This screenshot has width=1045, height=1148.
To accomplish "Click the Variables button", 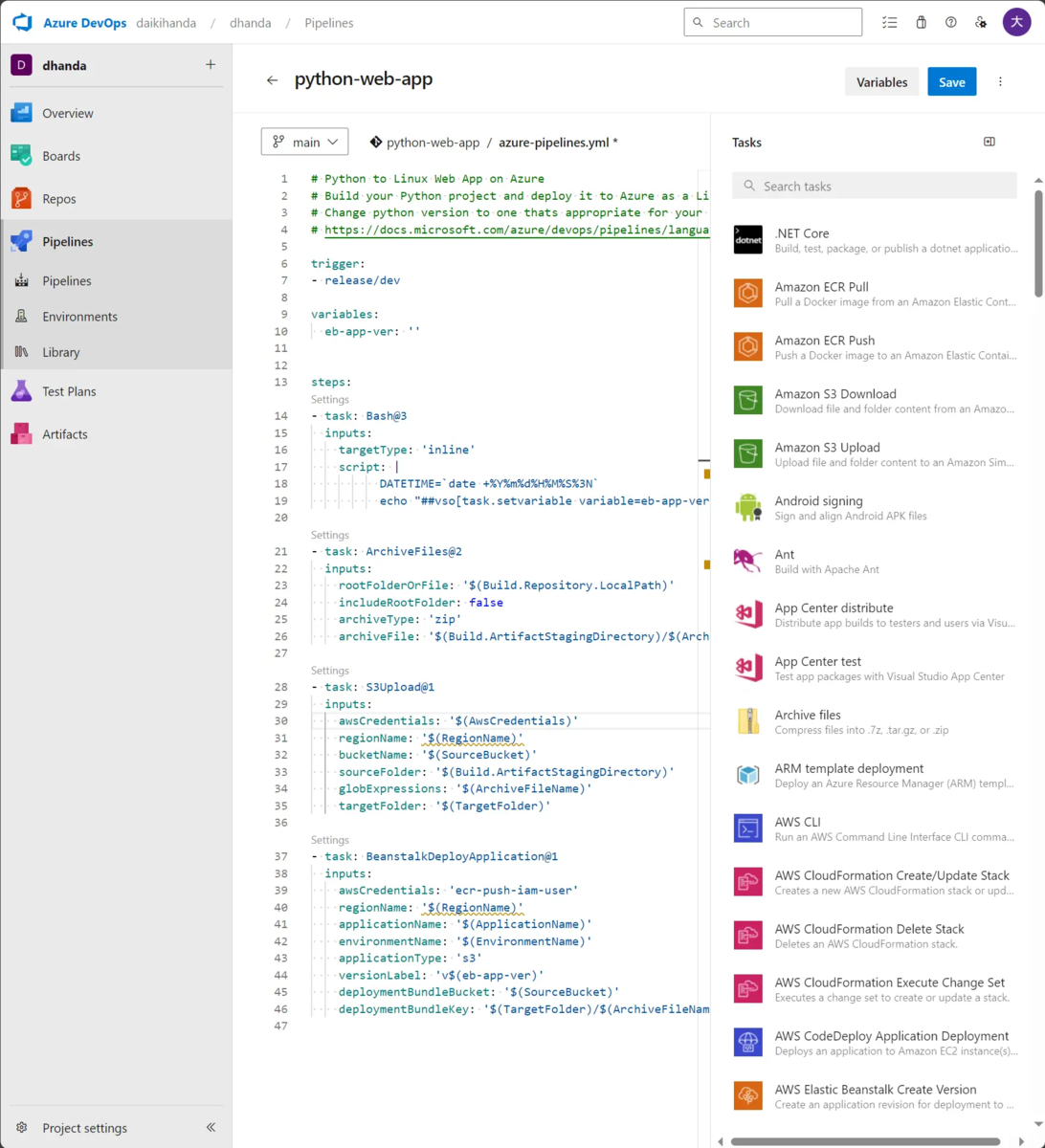I will point(881,82).
